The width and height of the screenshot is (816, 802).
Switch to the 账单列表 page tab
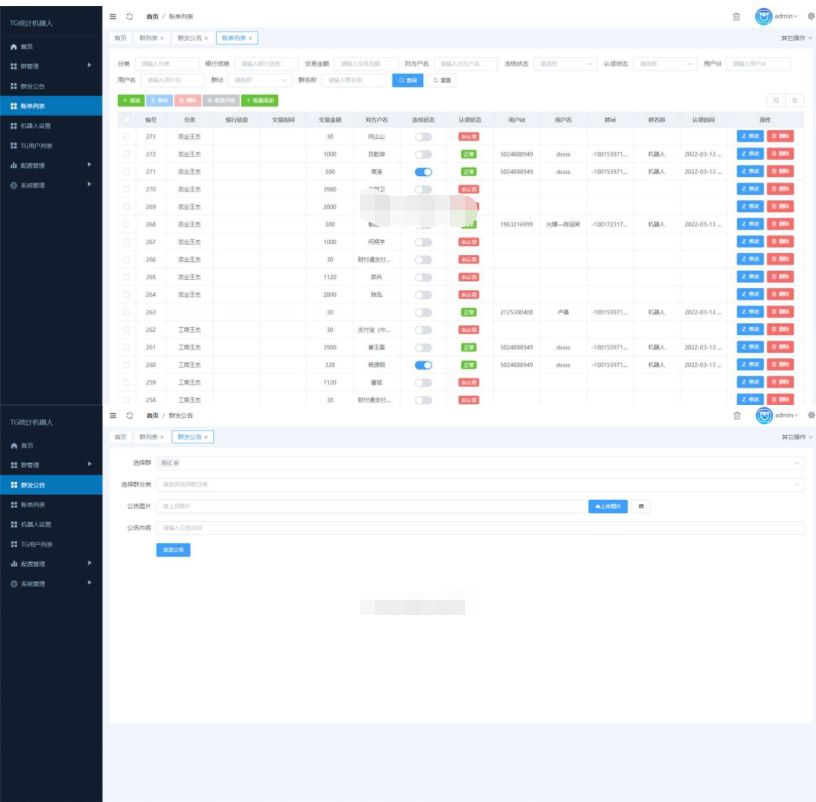point(232,38)
